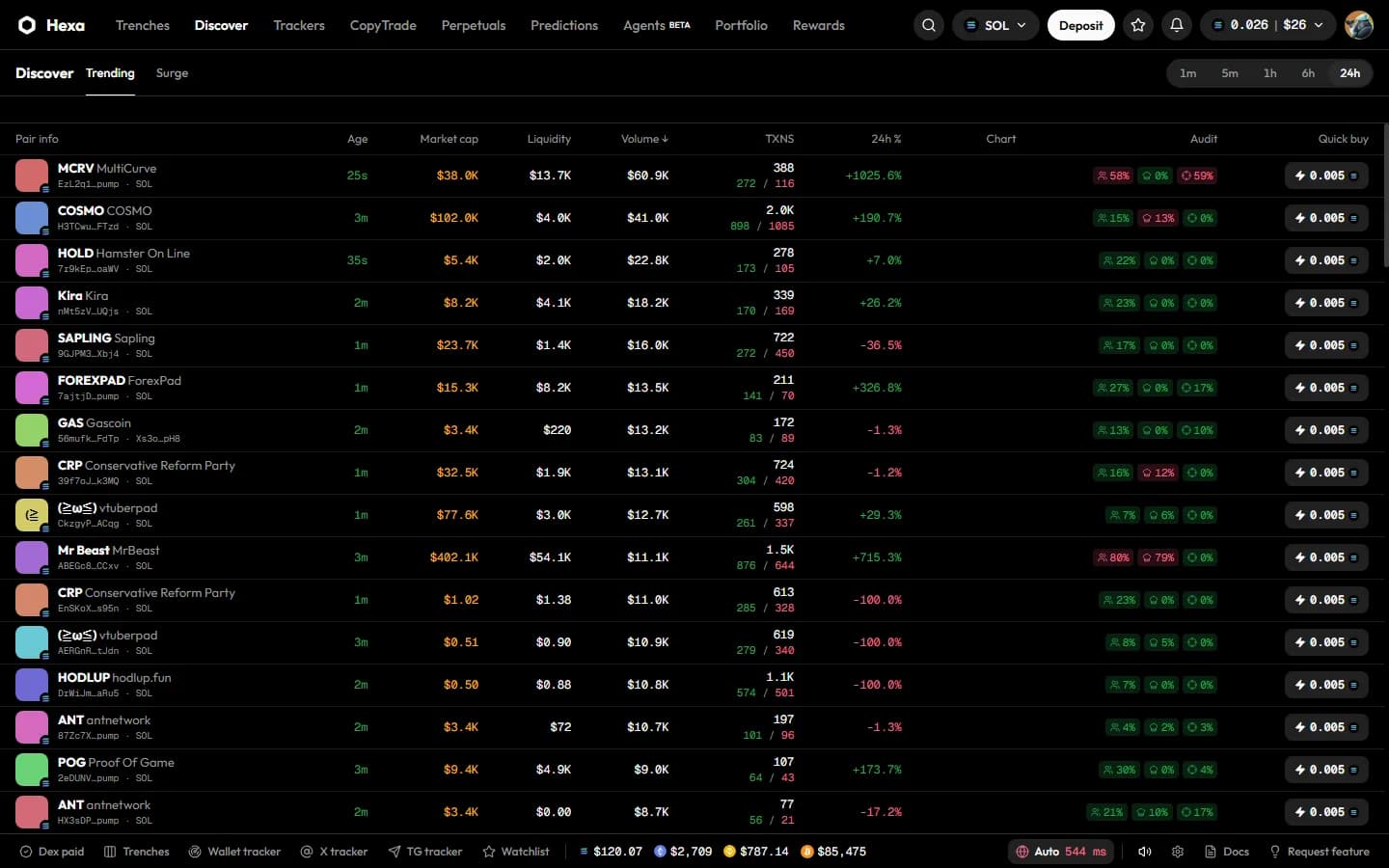The height and width of the screenshot is (868, 1389).
Task: Sort by the Liquidity column
Action: pos(549,139)
